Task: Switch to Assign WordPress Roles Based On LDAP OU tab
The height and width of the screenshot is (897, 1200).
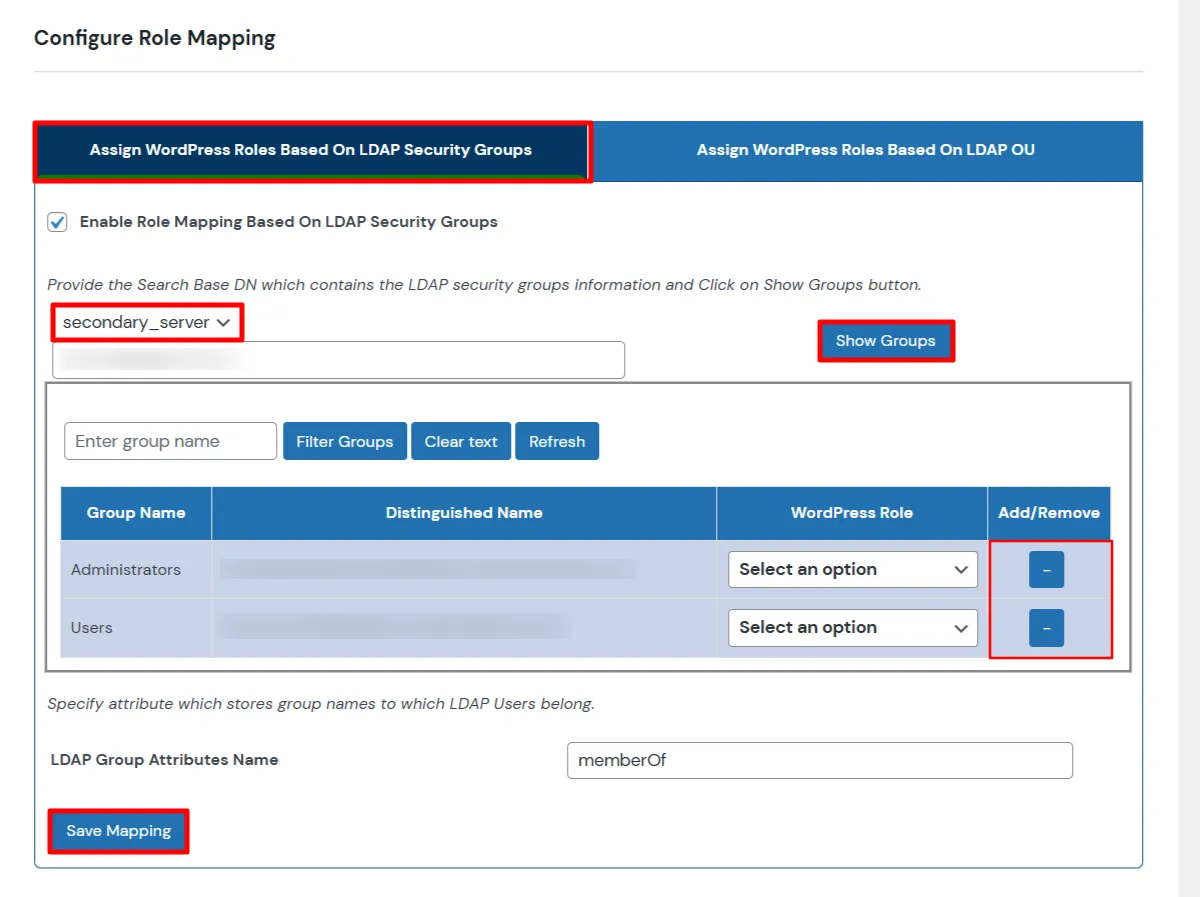Action: tap(864, 150)
